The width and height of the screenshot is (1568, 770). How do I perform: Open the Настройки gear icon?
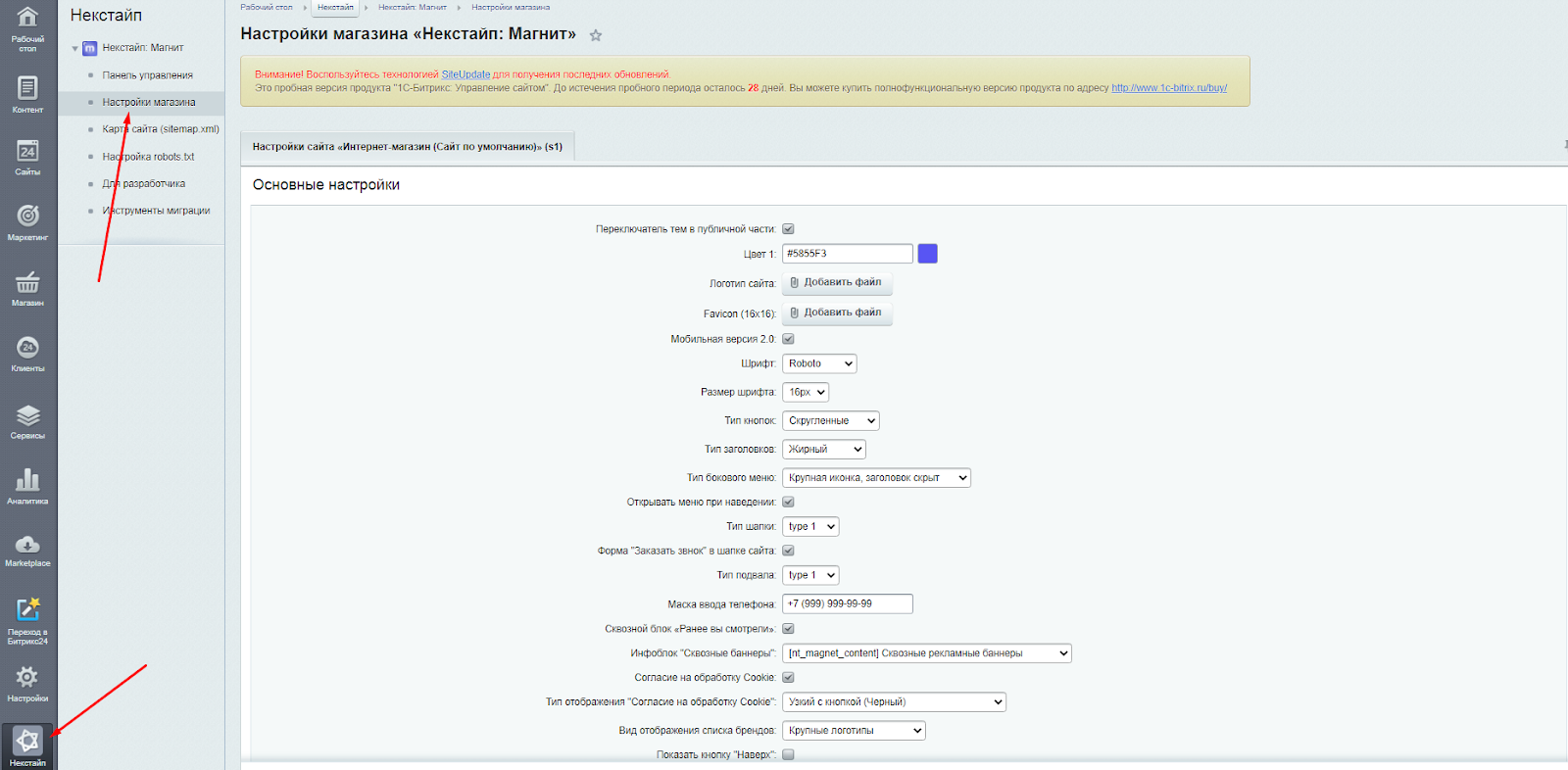coord(27,676)
